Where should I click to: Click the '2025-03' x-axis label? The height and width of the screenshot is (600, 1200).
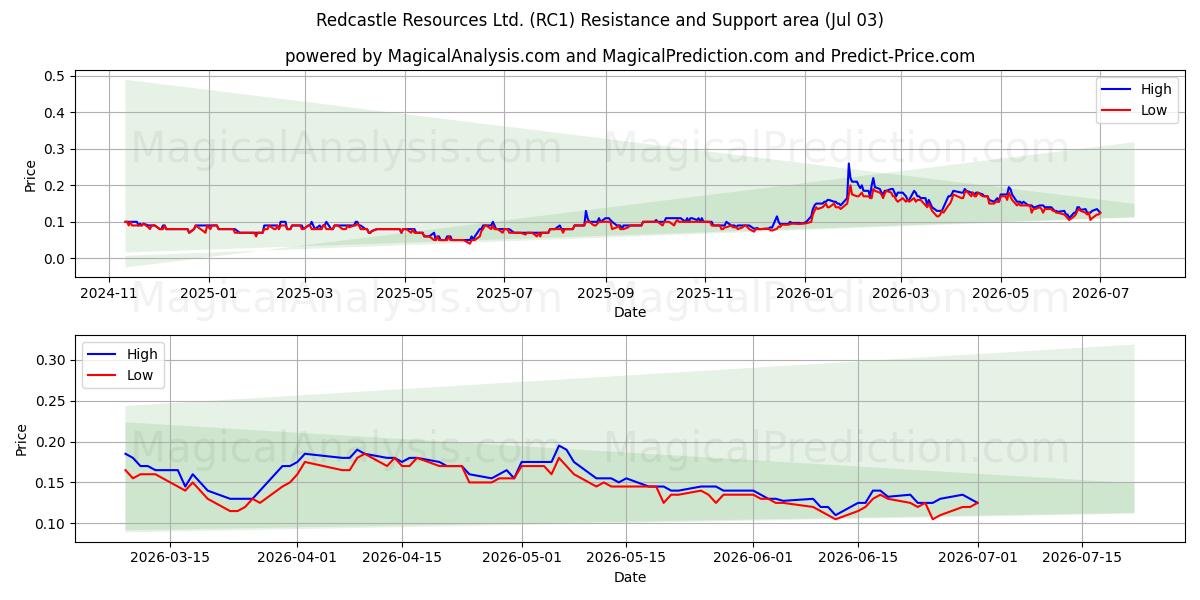pyautogui.click(x=304, y=294)
